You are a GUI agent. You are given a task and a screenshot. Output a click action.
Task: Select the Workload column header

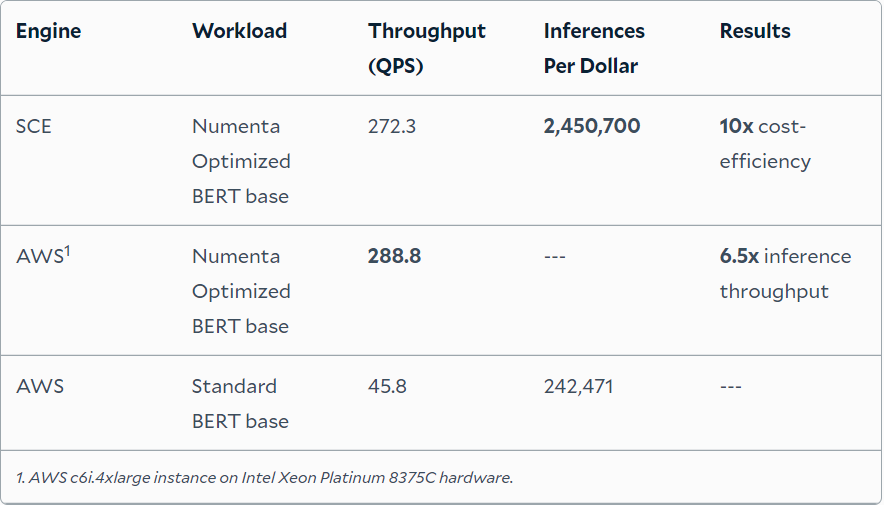[239, 31]
